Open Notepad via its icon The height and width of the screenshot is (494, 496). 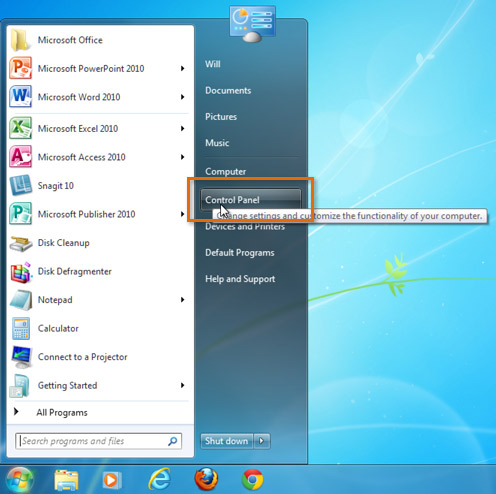(x=21, y=300)
